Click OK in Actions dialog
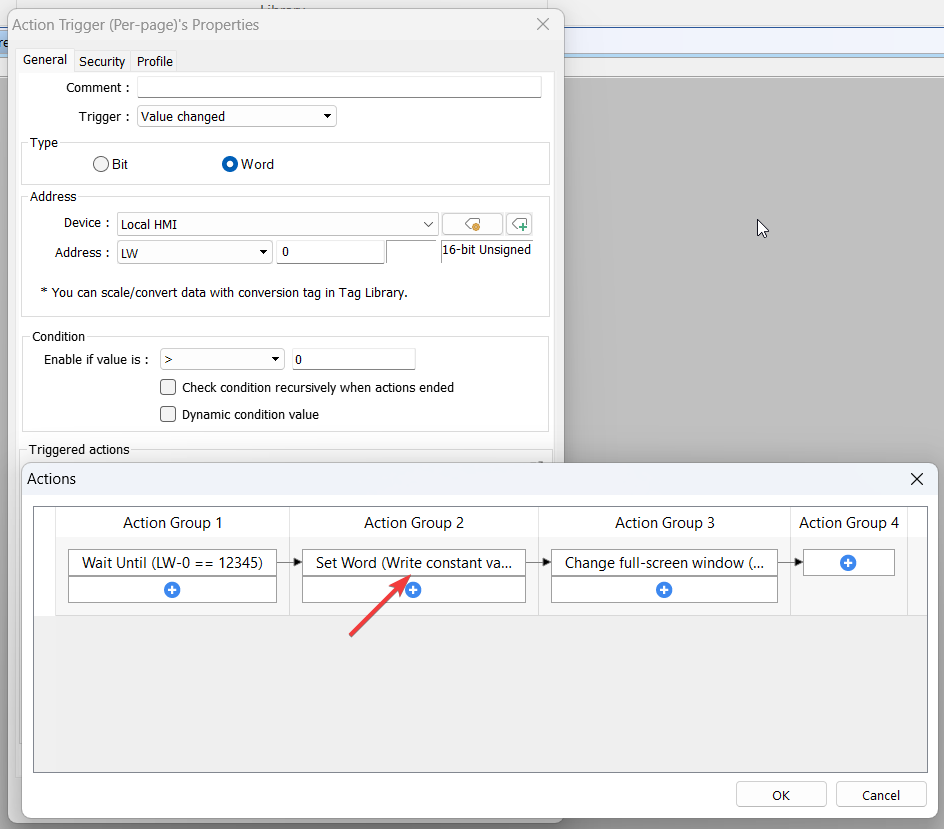The image size is (944, 829). pyautogui.click(x=781, y=795)
